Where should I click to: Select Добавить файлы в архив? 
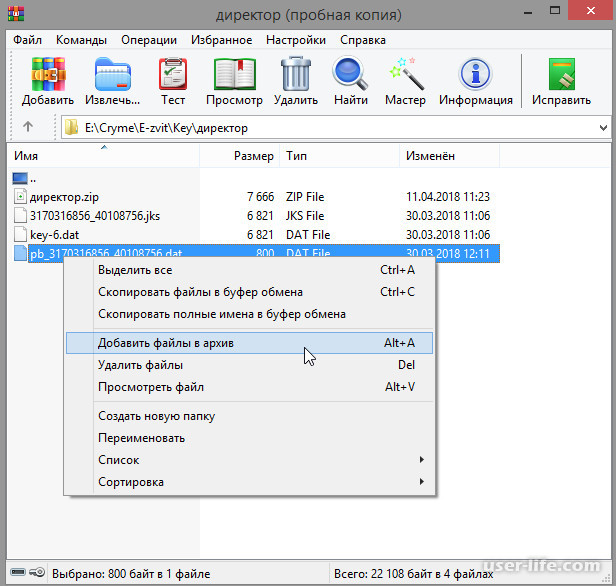click(x=249, y=343)
